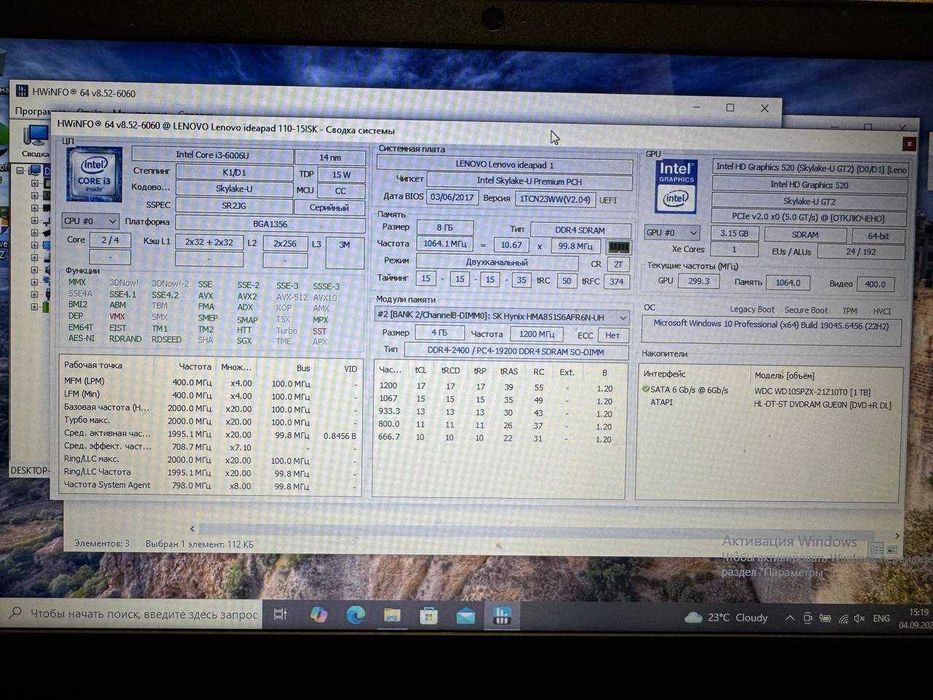The width and height of the screenshot is (933, 700).
Task: Click the HVCI indicator label
Action: (882, 311)
